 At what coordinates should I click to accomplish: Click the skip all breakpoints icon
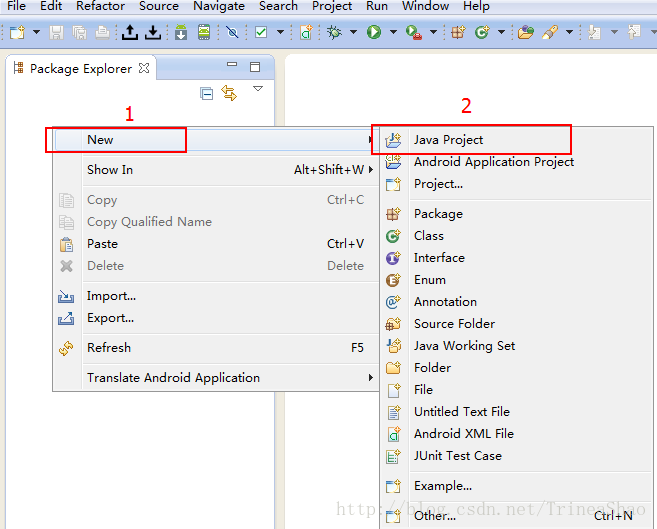coord(232,32)
